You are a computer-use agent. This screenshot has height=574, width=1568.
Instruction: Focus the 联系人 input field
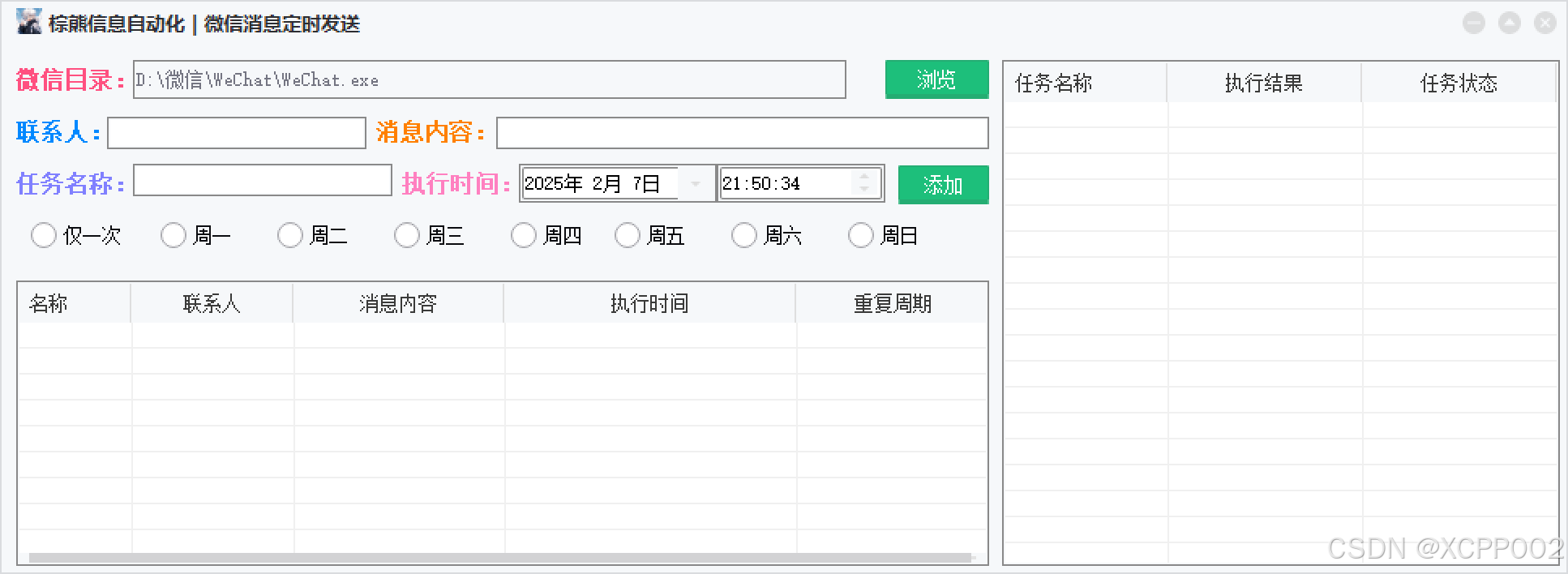[x=237, y=133]
